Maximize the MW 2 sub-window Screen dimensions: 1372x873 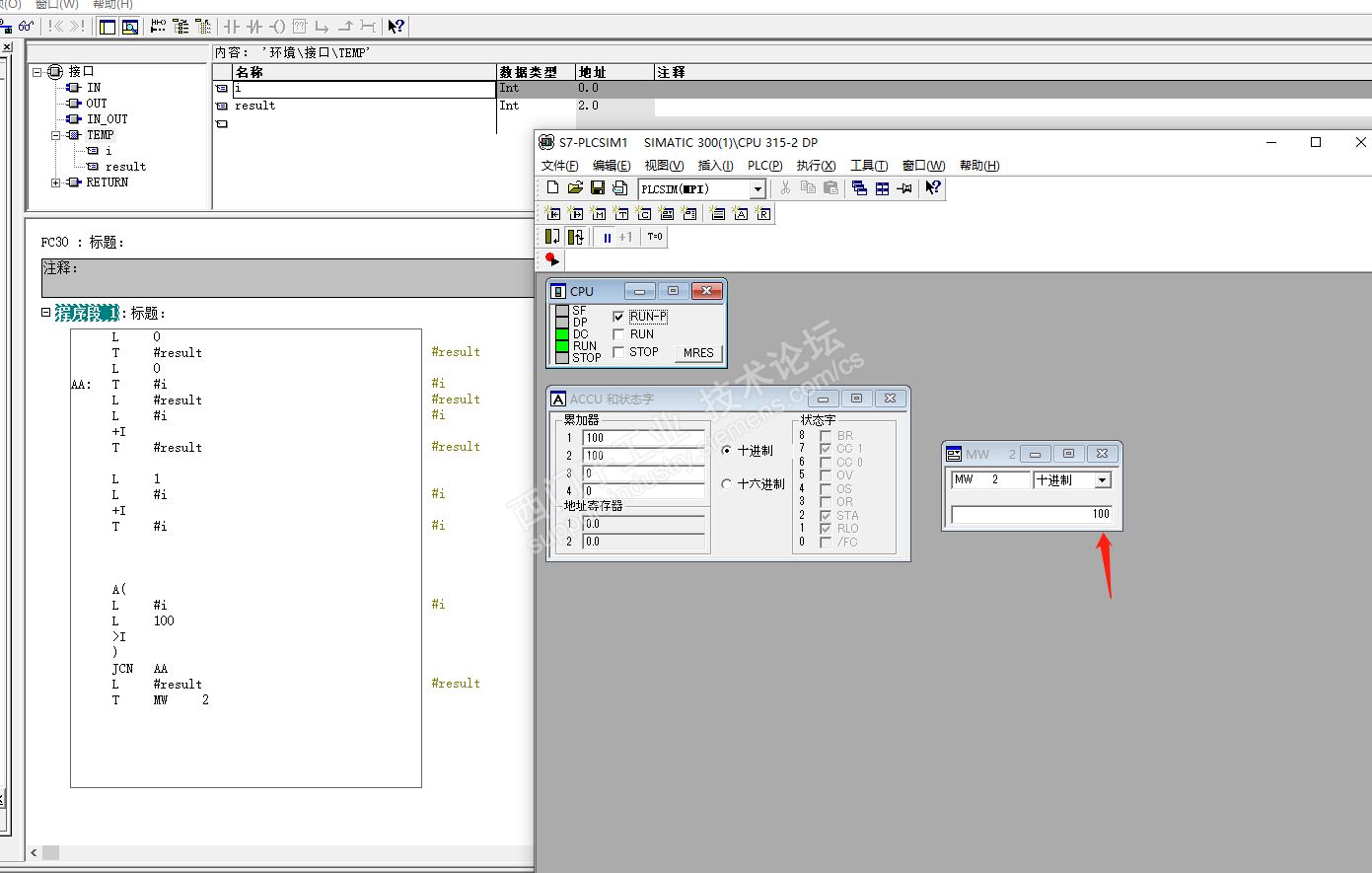pos(1068,454)
